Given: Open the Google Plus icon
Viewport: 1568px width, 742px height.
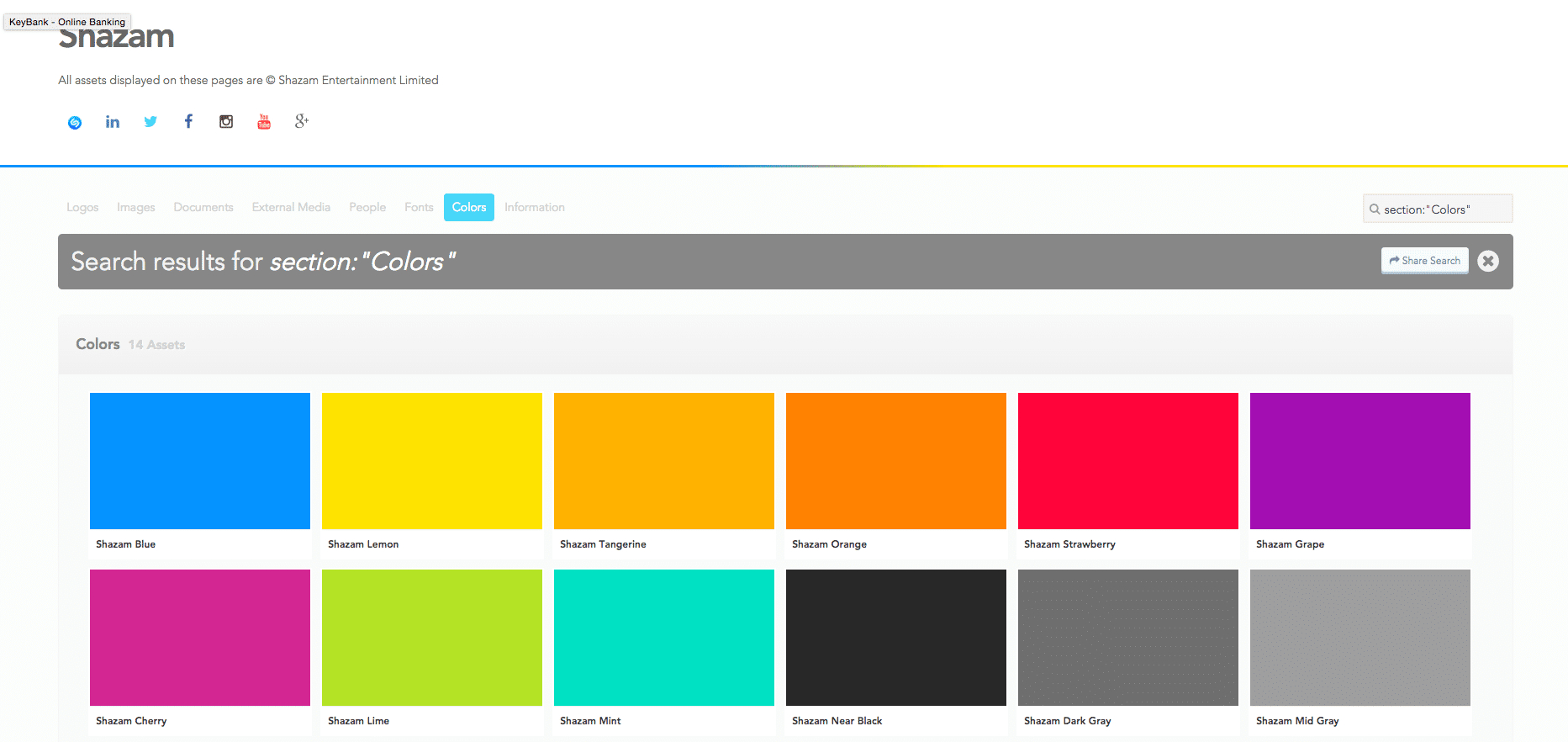Looking at the screenshot, I should 302,121.
